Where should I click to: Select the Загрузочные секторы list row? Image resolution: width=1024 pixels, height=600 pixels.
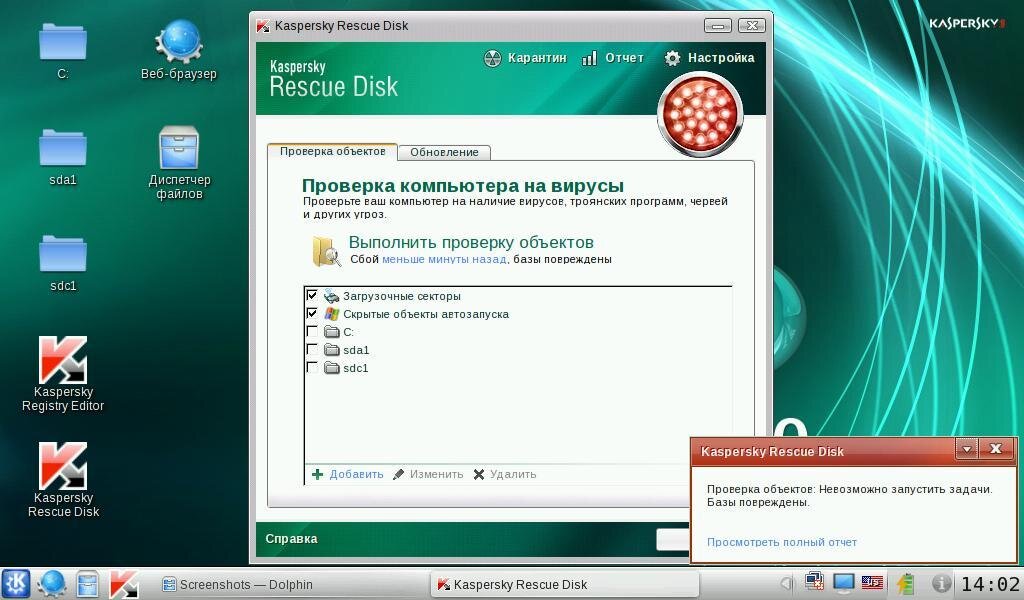point(518,296)
